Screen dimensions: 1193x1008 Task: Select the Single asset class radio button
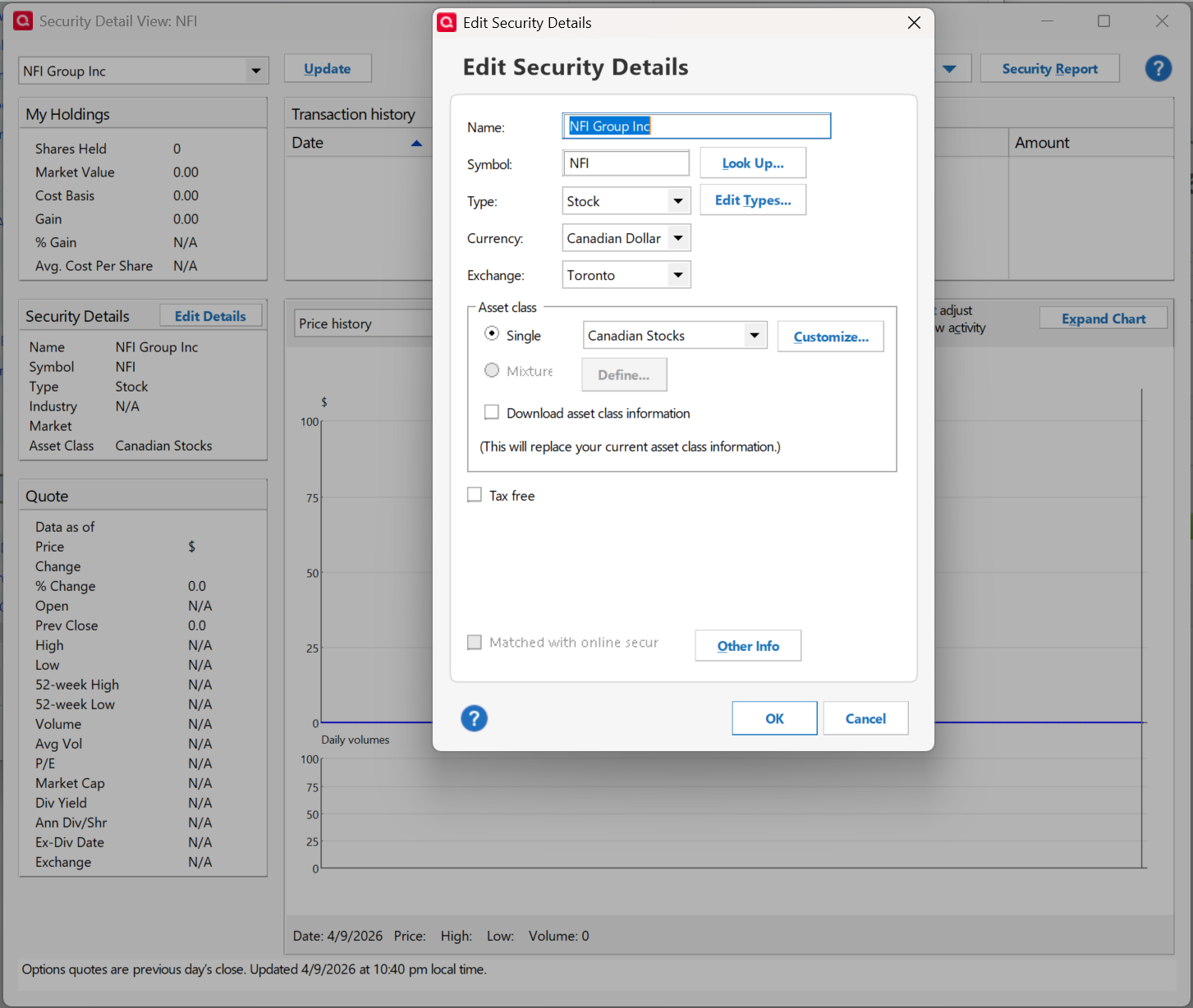[492, 333]
